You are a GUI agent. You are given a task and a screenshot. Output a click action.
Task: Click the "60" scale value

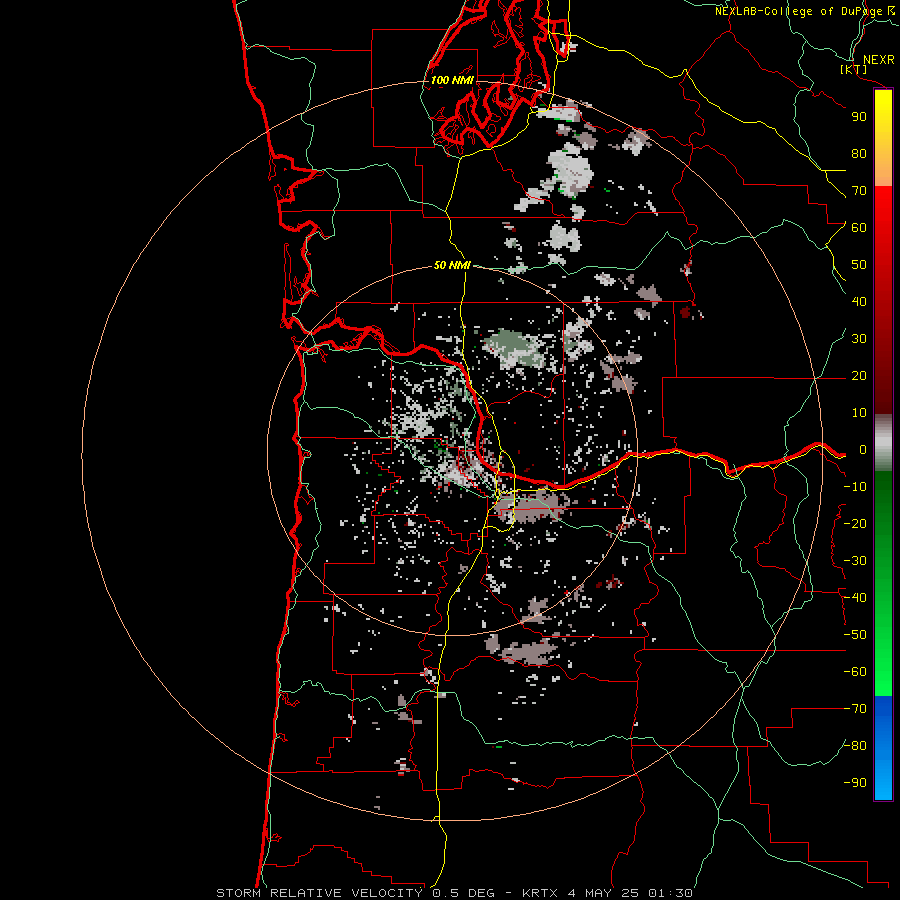(x=859, y=228)
